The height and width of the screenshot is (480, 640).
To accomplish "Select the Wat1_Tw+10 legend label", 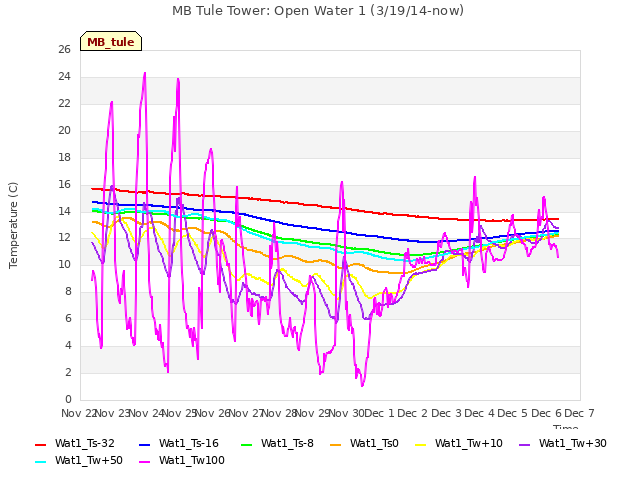I will click(469, 444).
